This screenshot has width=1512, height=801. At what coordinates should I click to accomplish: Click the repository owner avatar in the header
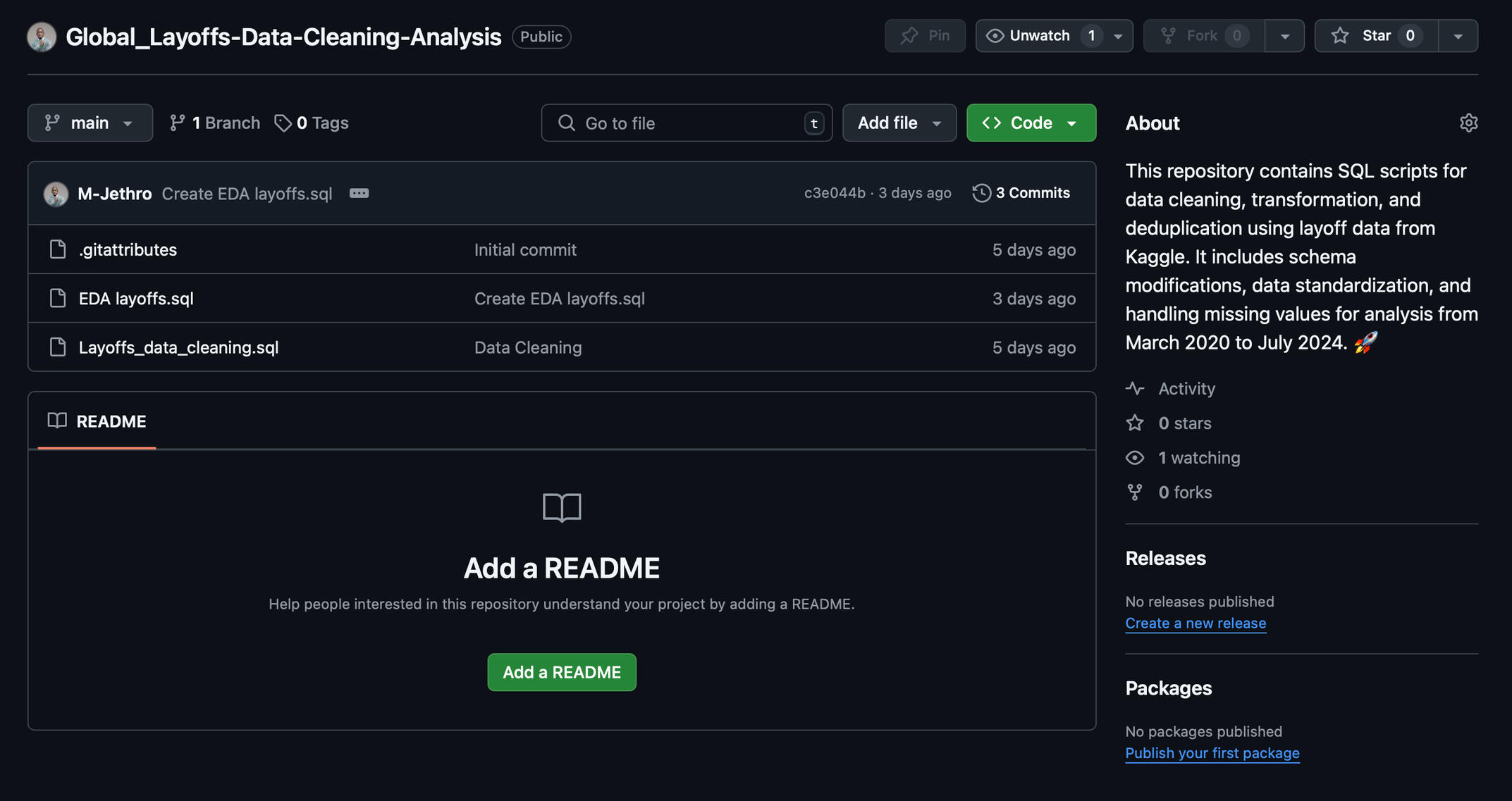(42, 37)
